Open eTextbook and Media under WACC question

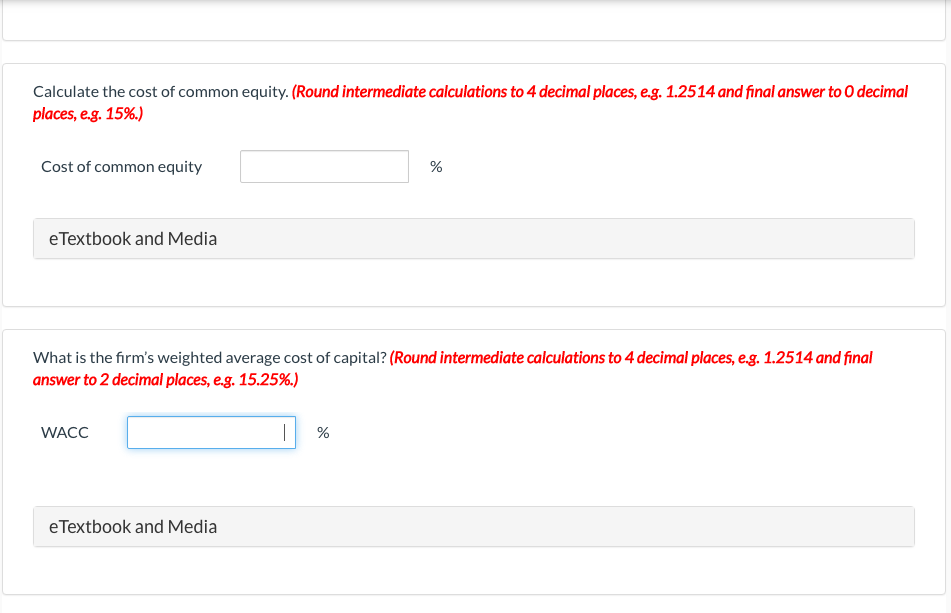474,527
